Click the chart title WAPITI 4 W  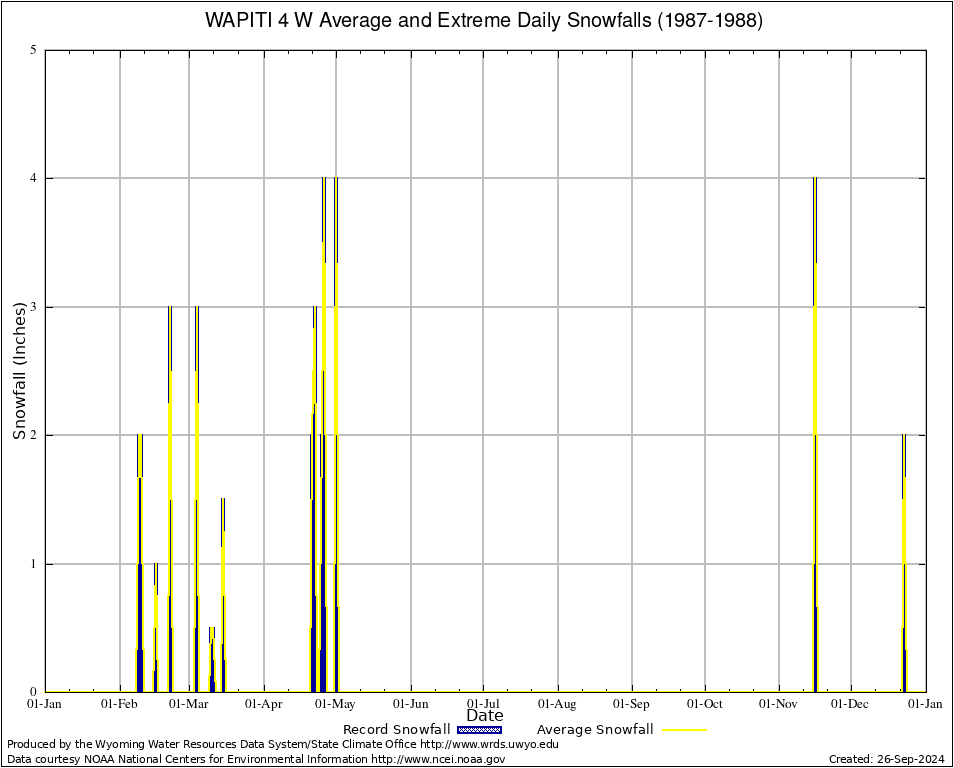pyautogui.click(x=483, y=20)
